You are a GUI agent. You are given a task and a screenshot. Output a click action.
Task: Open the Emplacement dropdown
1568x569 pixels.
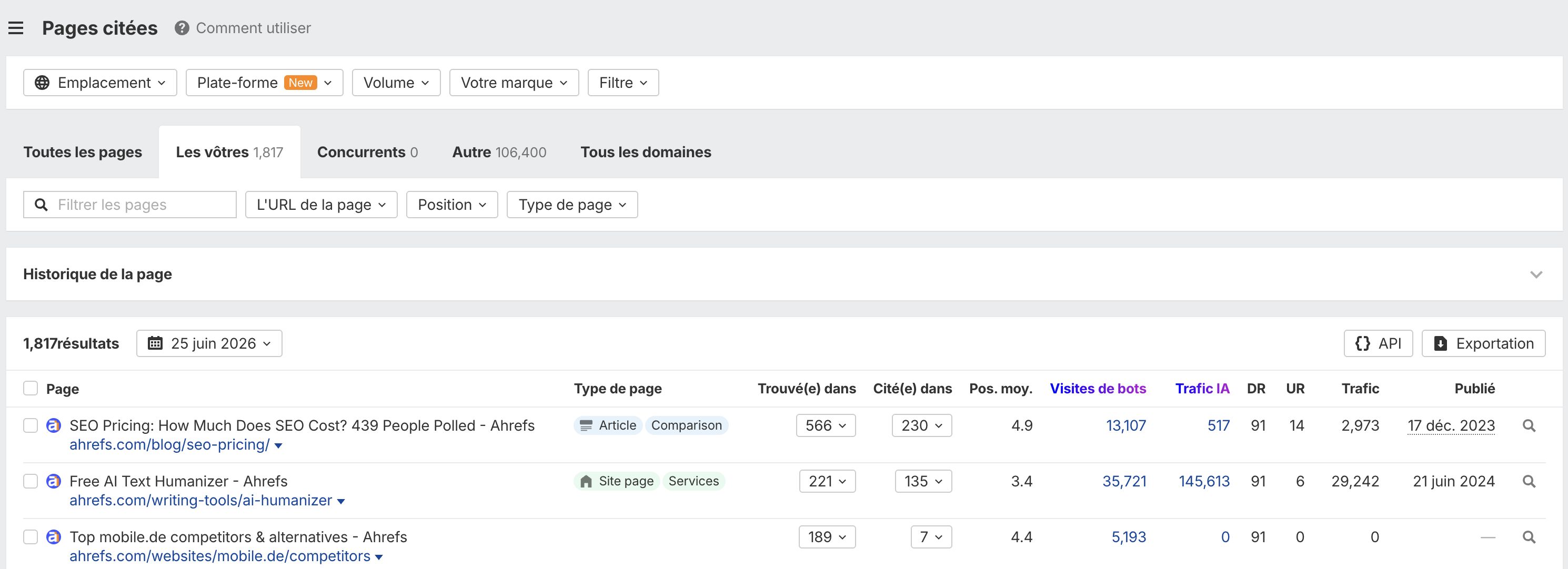(100, 83)
